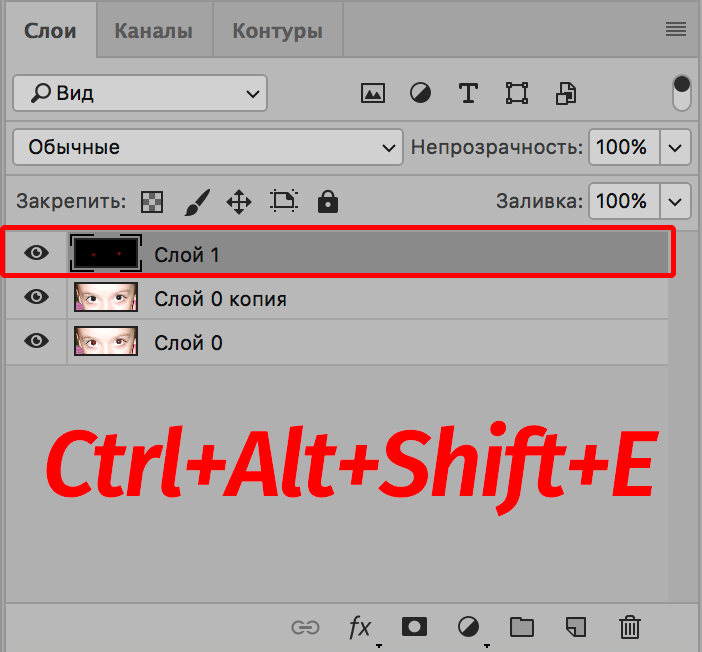Create a new layer group folder

click(522, 627)
